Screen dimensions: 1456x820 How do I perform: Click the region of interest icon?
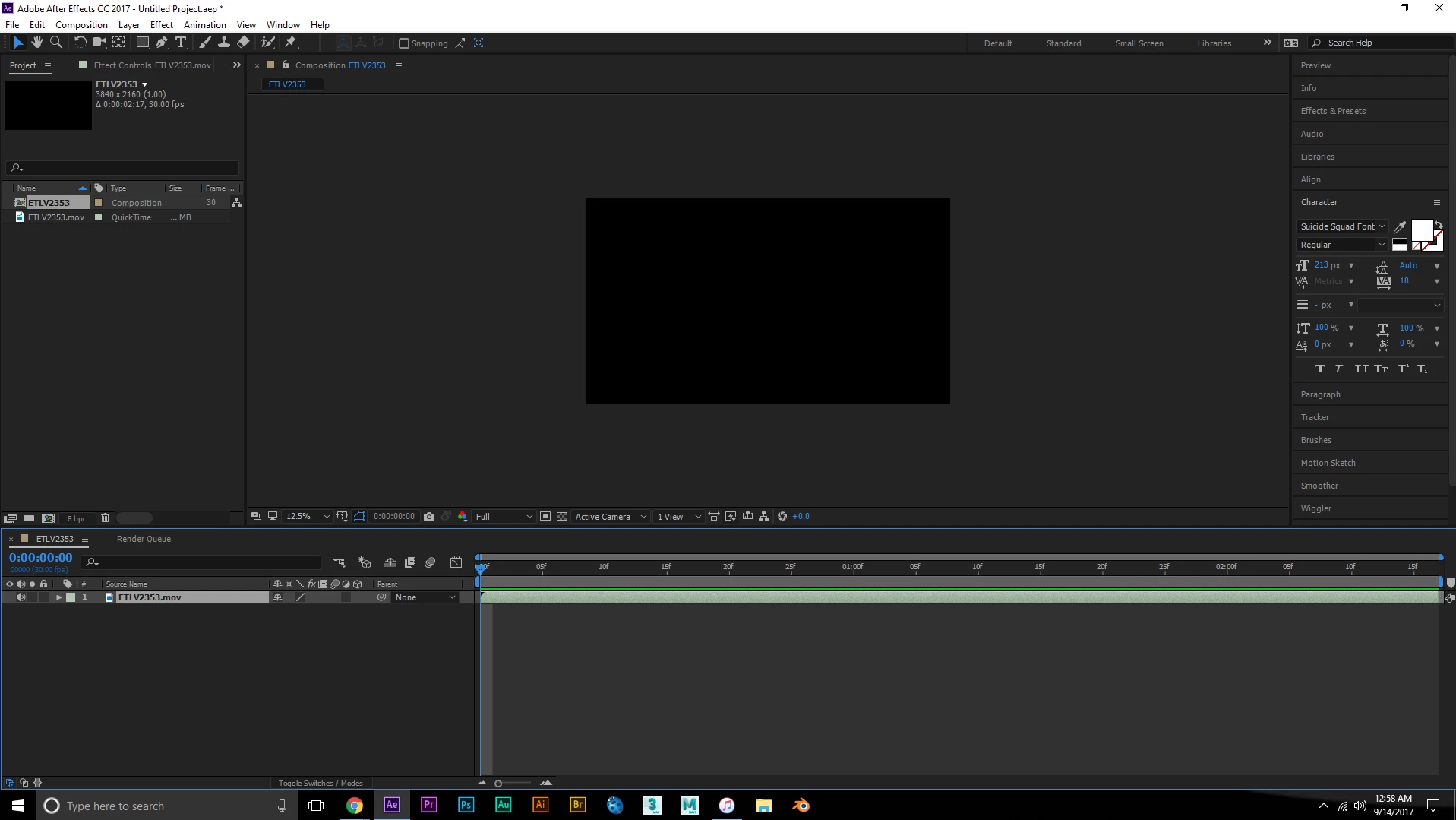(545, 517)
